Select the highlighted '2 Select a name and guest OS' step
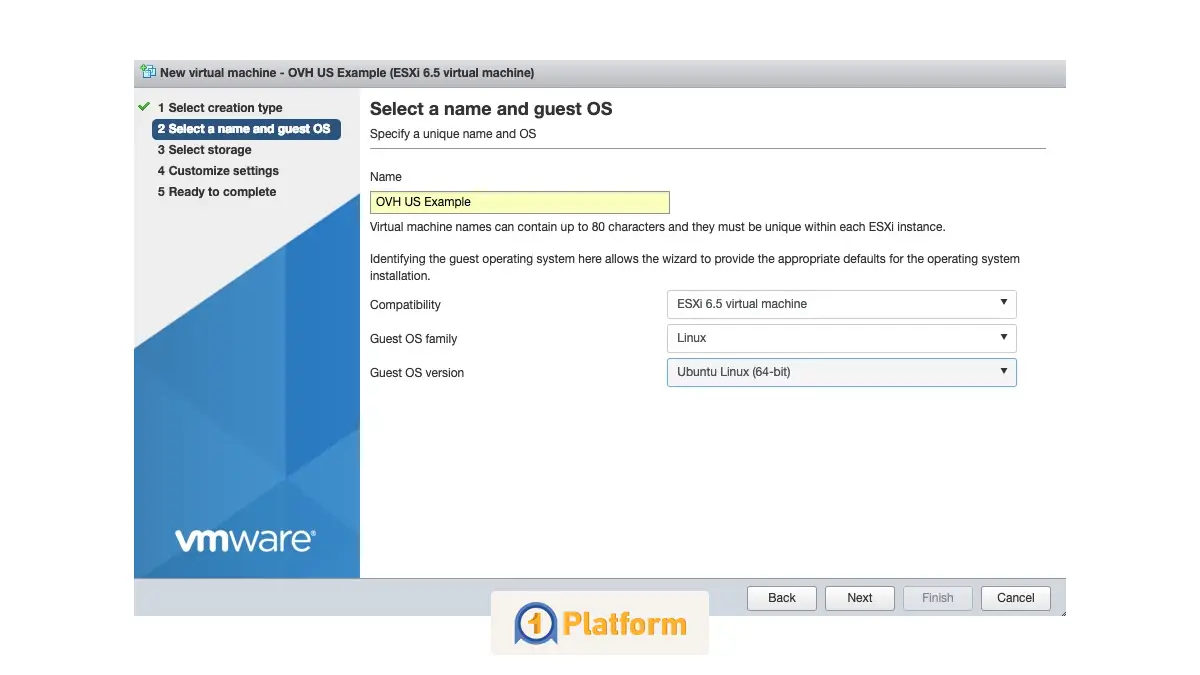Viewport: 1200px width, 675px height. [x=245, y=128]
